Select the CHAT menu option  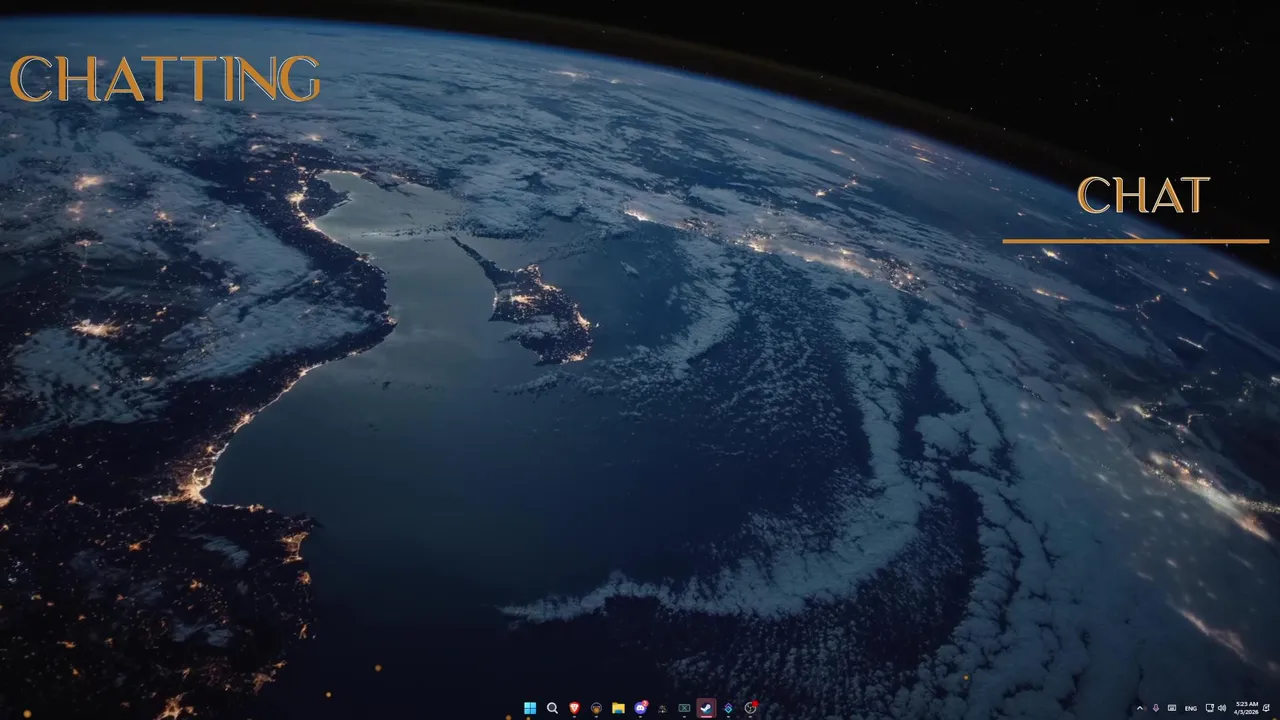(1143, 196)
